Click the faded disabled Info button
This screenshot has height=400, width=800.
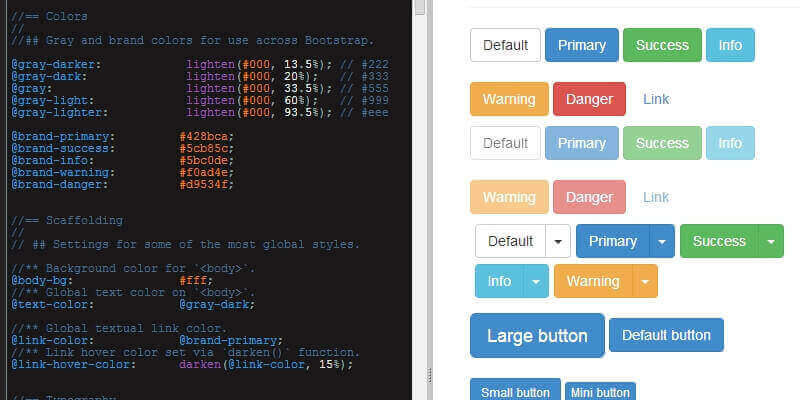click(730, 143)
